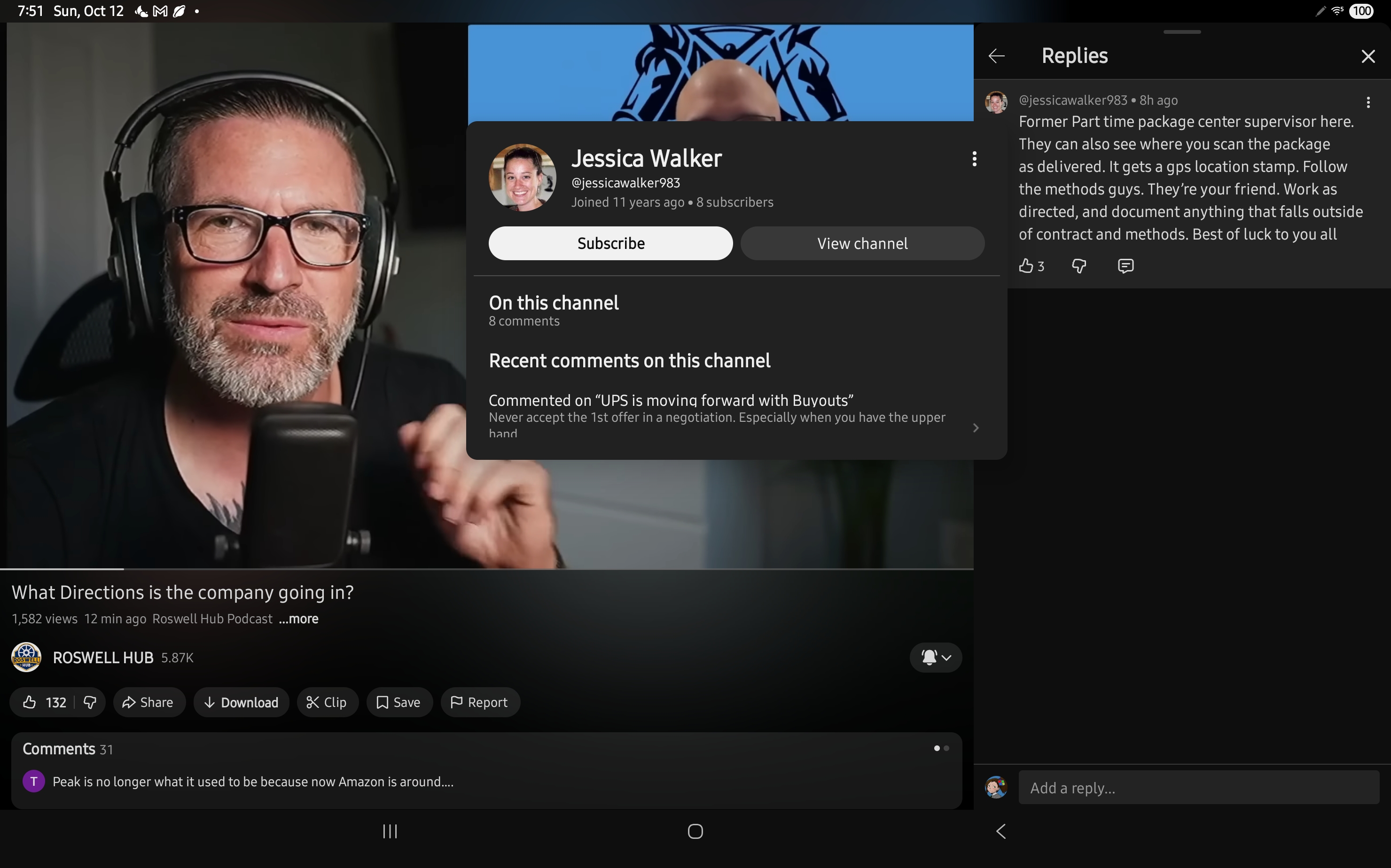Share the video
The width and height of the screenshot is (1391, 868).
pos(149,702)
